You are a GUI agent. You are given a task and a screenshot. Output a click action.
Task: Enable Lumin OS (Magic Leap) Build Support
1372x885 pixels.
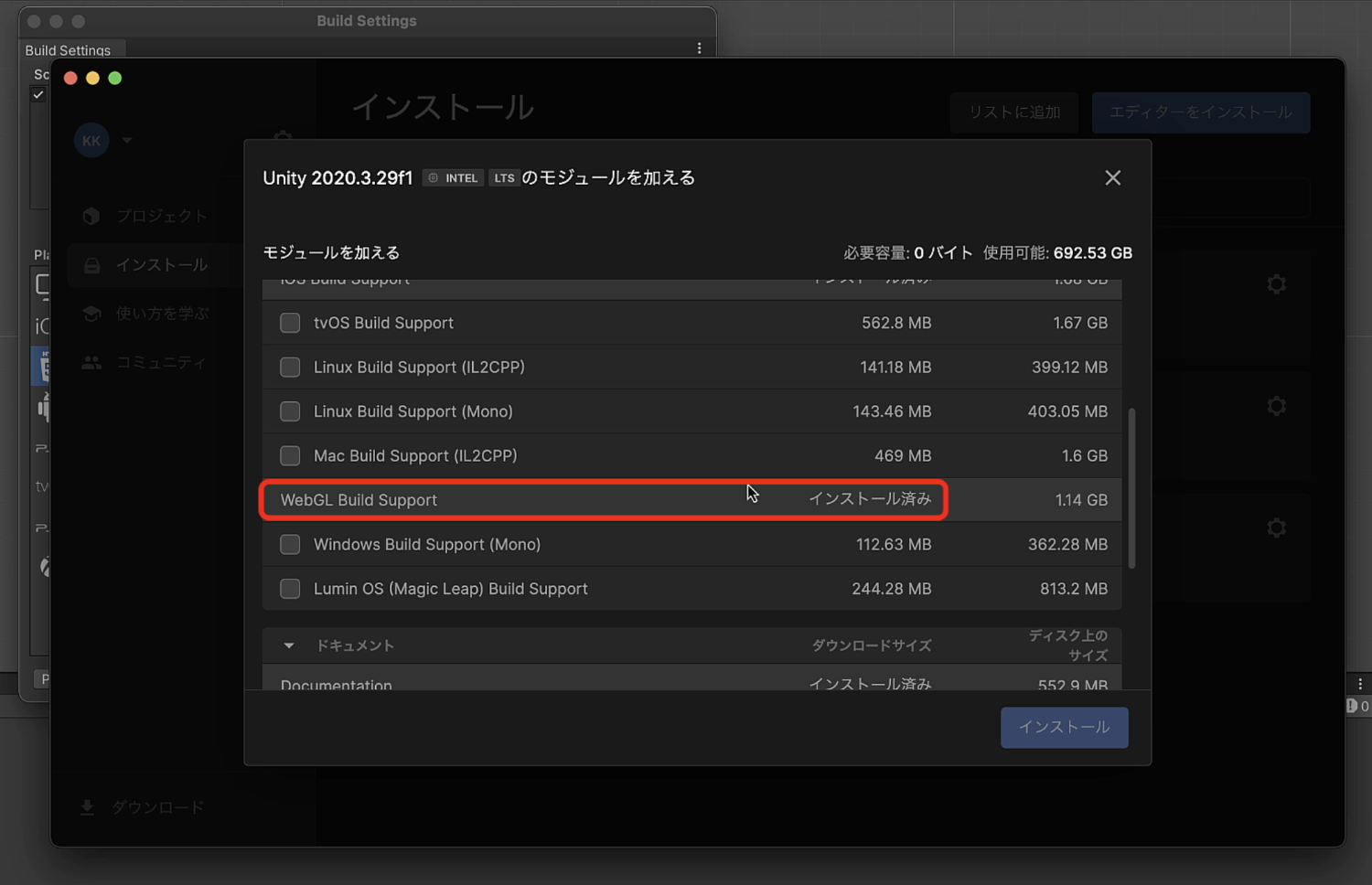[290, 589]
